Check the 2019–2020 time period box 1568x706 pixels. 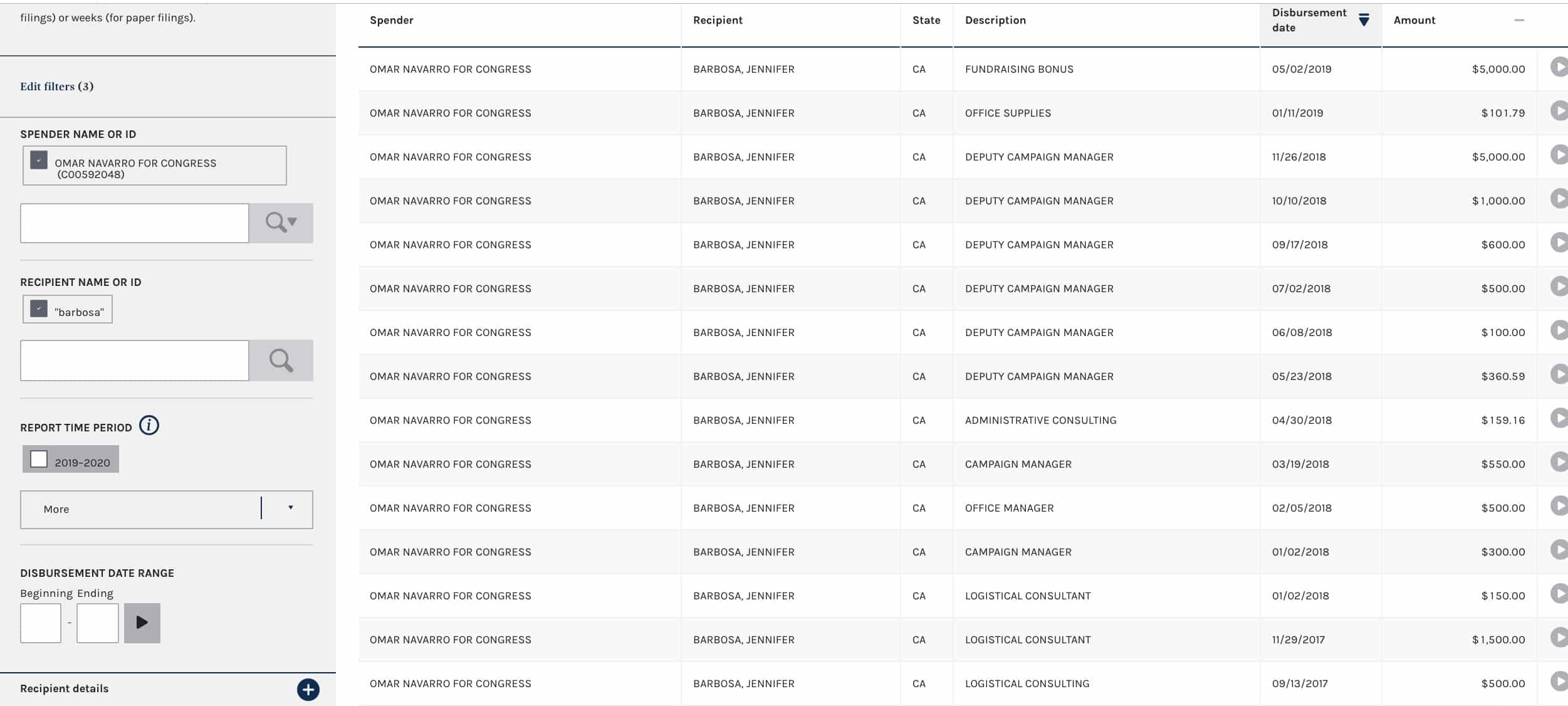click(x=39, y=459)
